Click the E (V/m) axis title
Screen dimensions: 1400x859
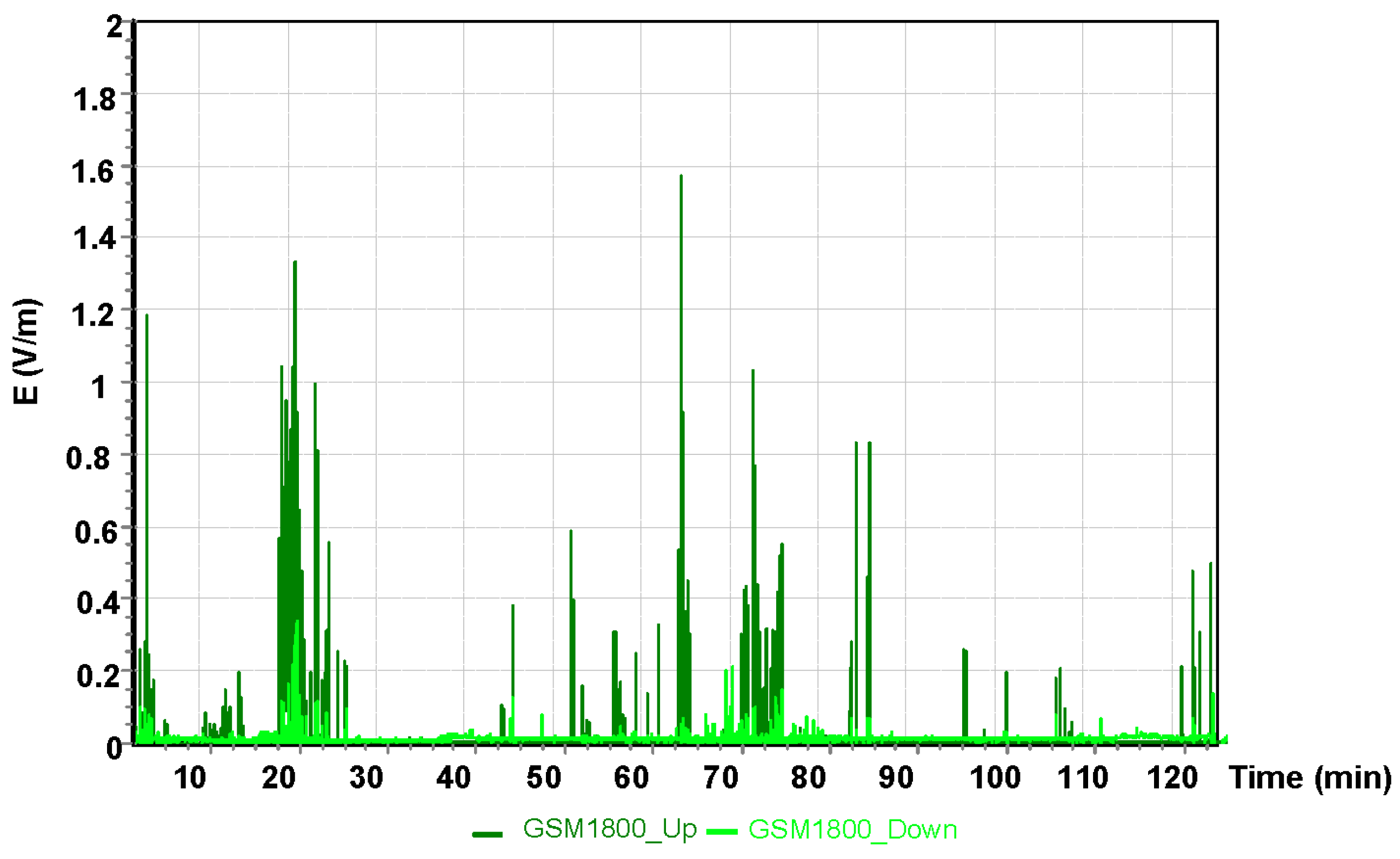26,352
